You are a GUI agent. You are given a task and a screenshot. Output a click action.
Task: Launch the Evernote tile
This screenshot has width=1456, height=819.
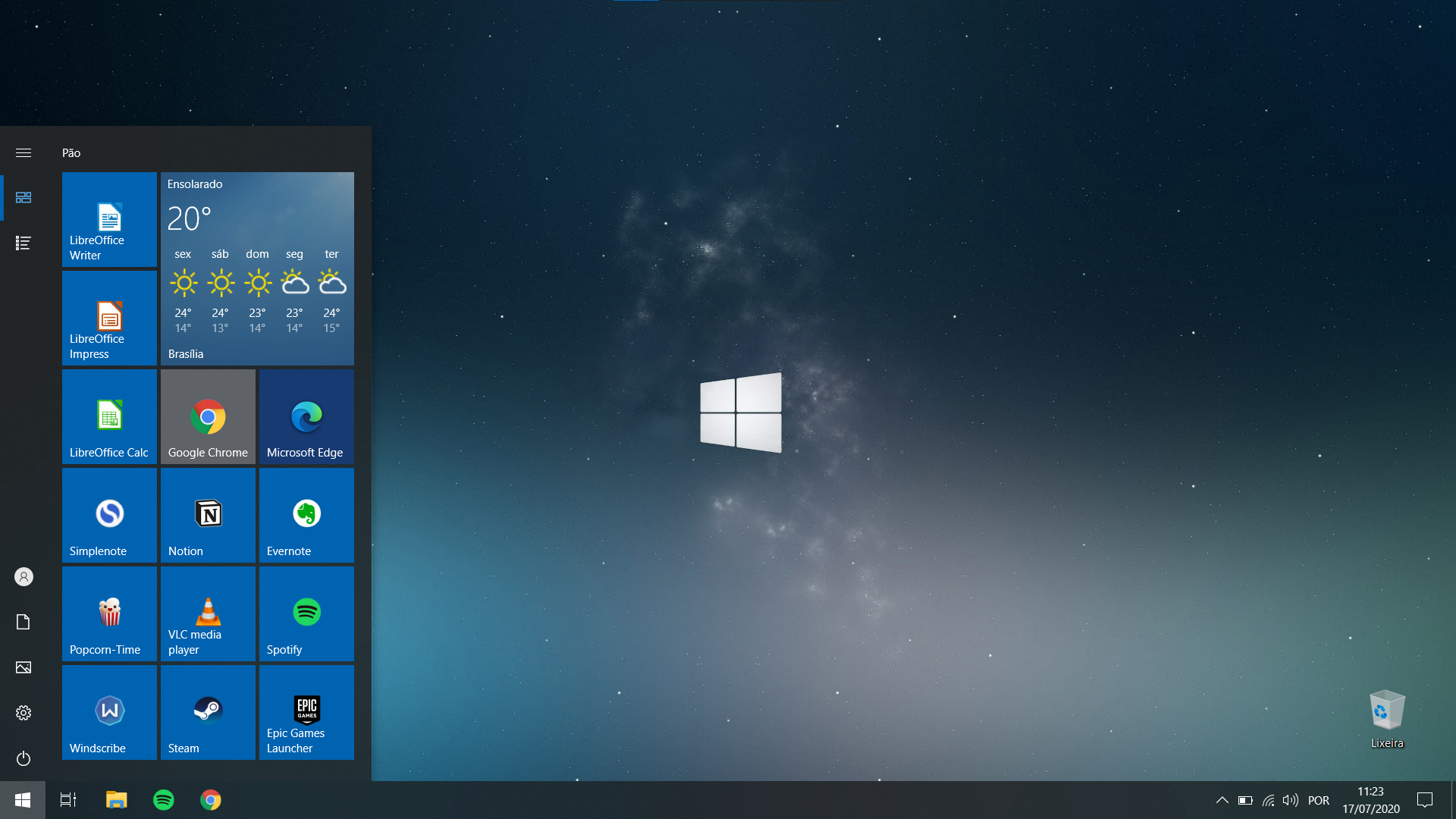click(x=306, y=515)
